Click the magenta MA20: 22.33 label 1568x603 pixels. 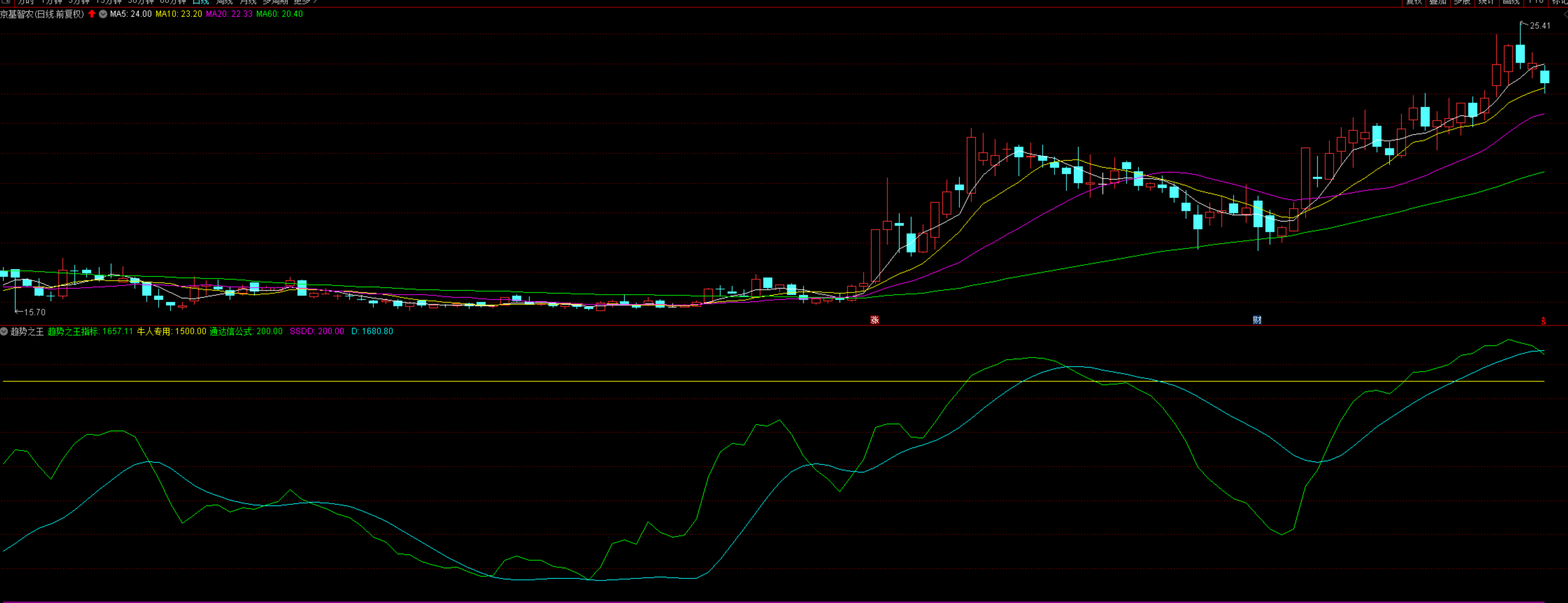click(x=229, y=14)
